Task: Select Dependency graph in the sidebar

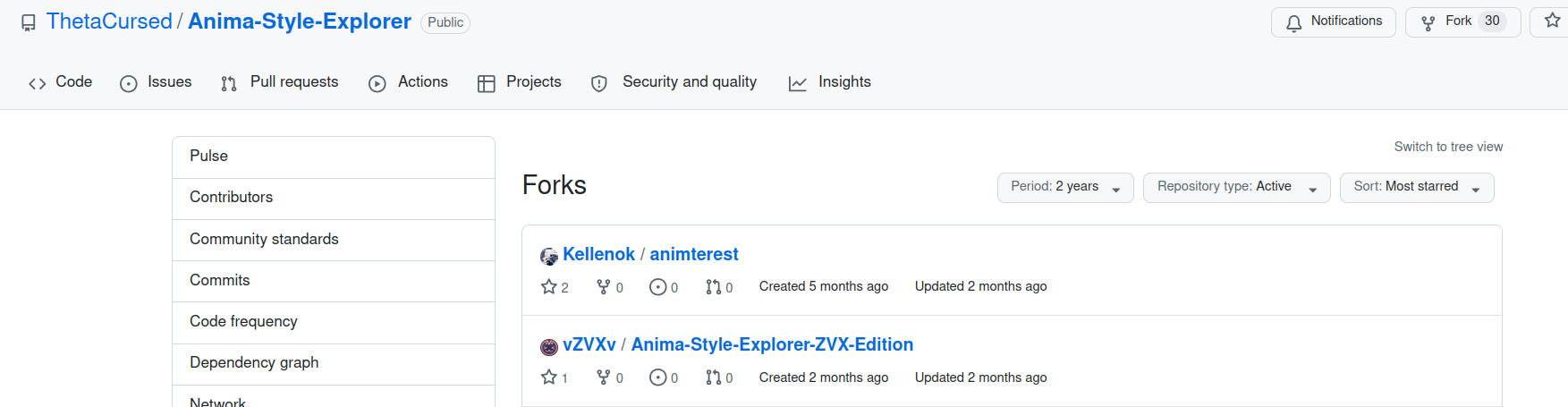Action: pos(334,363)
